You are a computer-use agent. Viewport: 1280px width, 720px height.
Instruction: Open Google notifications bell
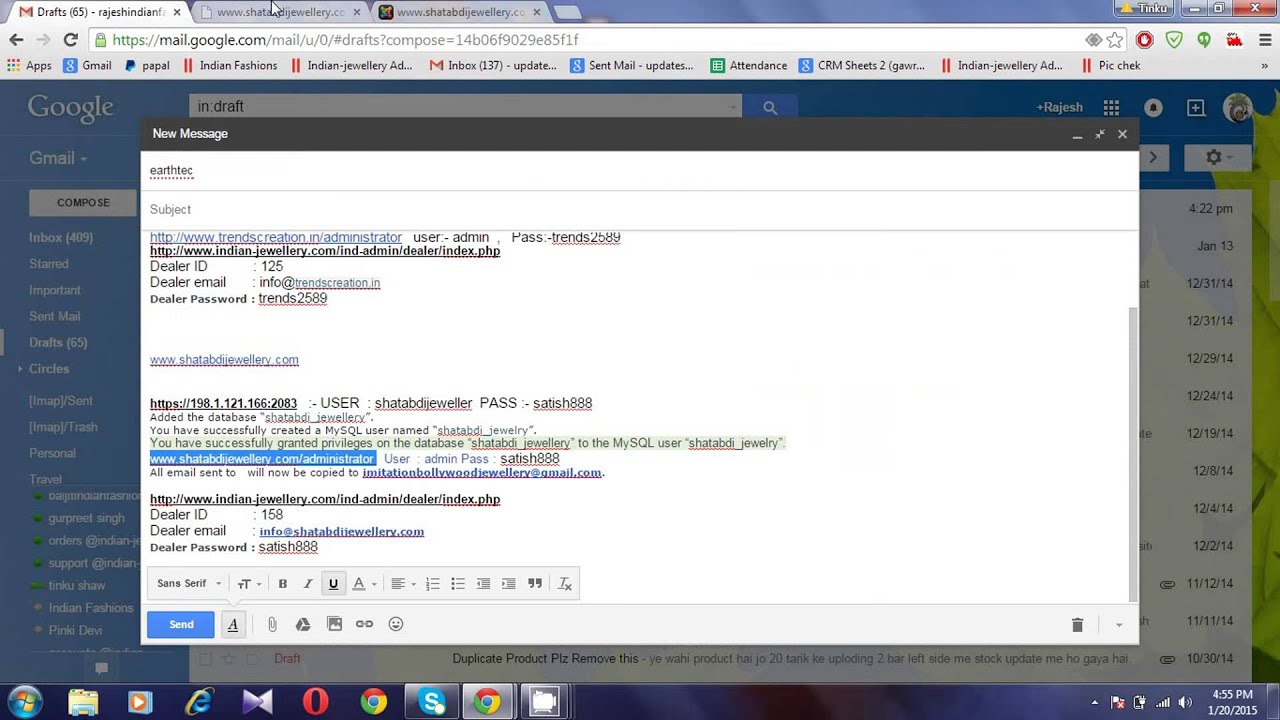[1153, 108]
